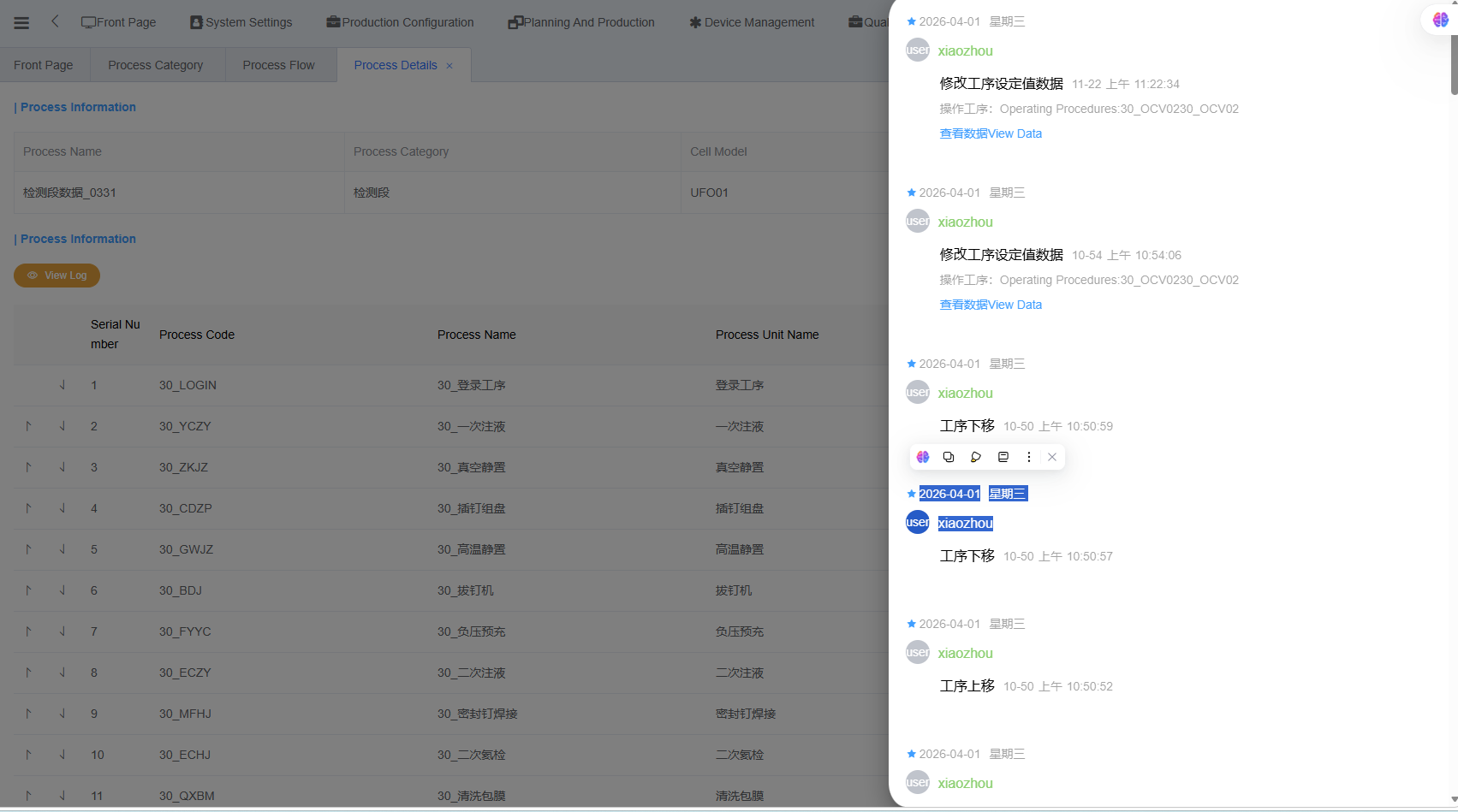Image resolution: width=1458 pixels, height=812 pixels.
Task: Move down the 30_ZKJZ row
Action: tap(62, 467)
